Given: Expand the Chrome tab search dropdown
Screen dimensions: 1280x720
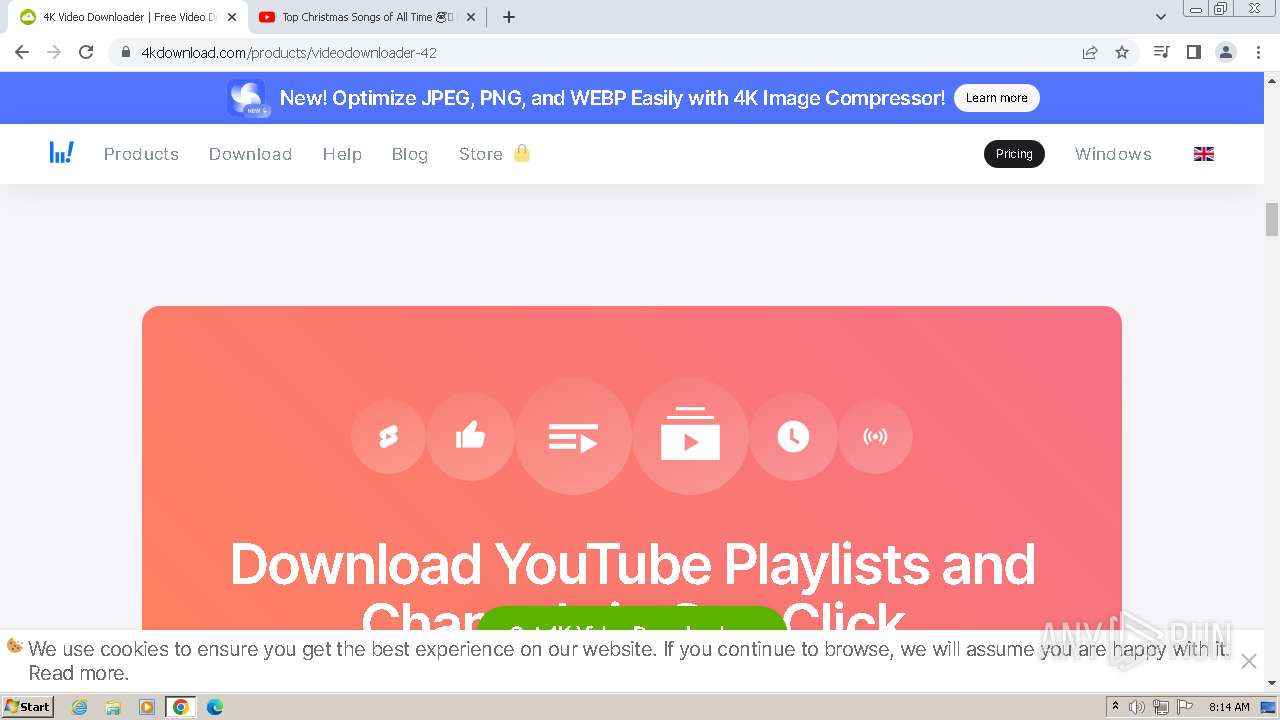Looking at the screenshot, I should click(x=1161, y=17).
